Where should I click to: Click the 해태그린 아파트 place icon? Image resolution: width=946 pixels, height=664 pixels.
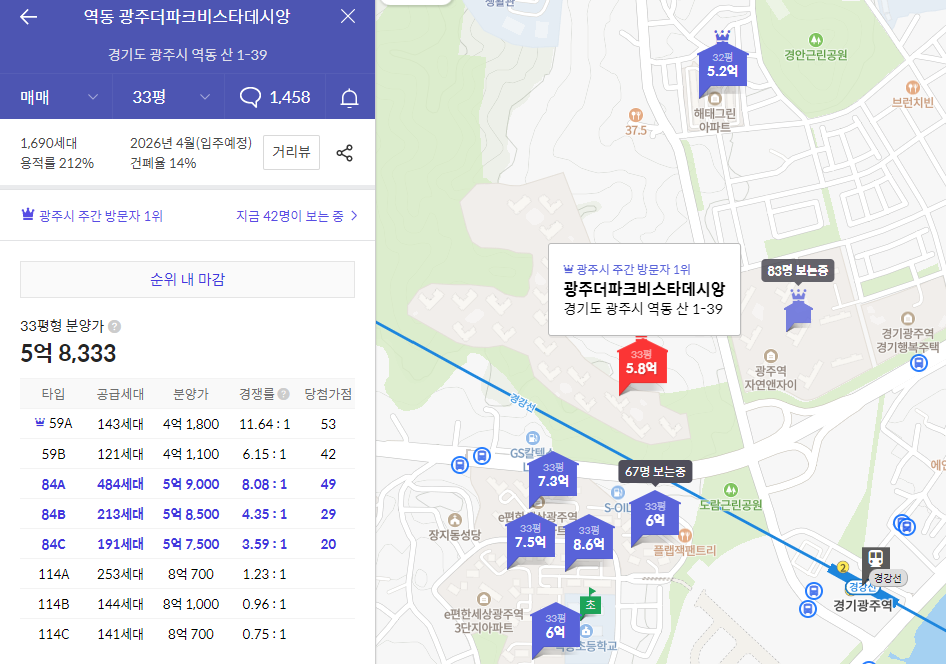point(715,98)
